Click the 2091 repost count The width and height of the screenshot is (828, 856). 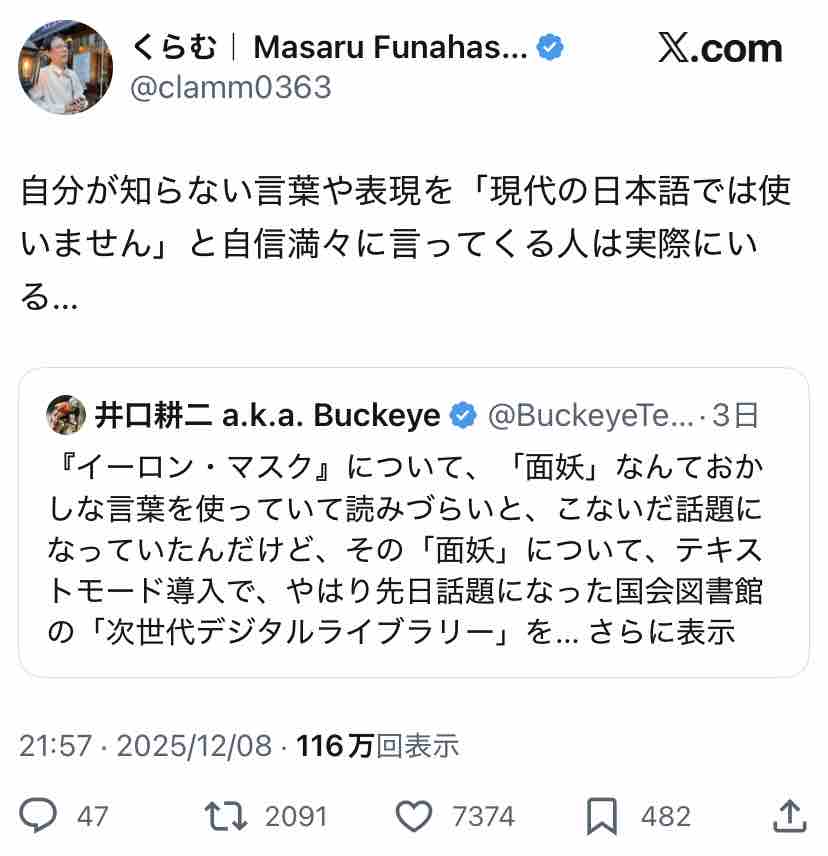click(x=296, y=817)
